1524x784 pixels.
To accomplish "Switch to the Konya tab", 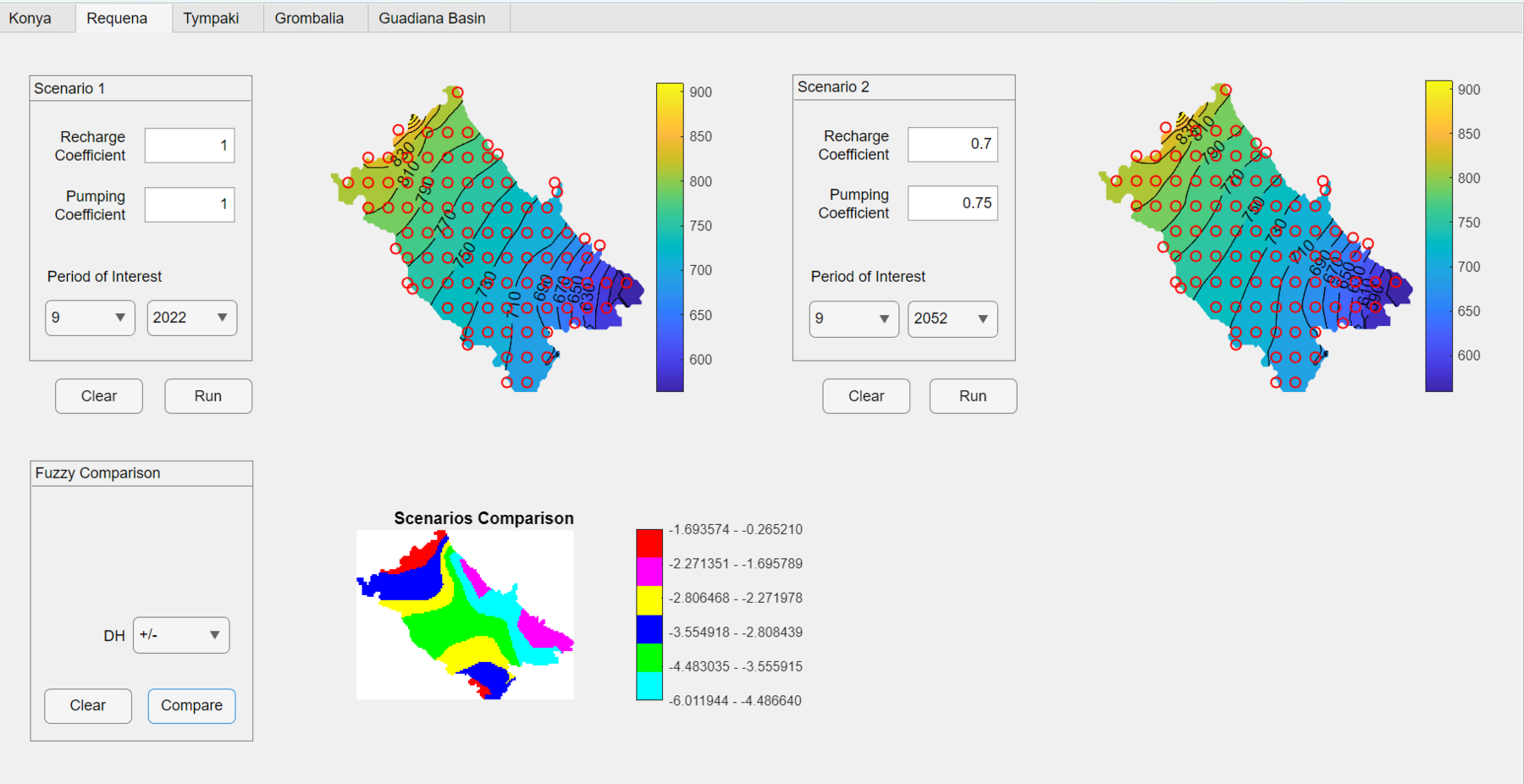I will tap(30, 18).
